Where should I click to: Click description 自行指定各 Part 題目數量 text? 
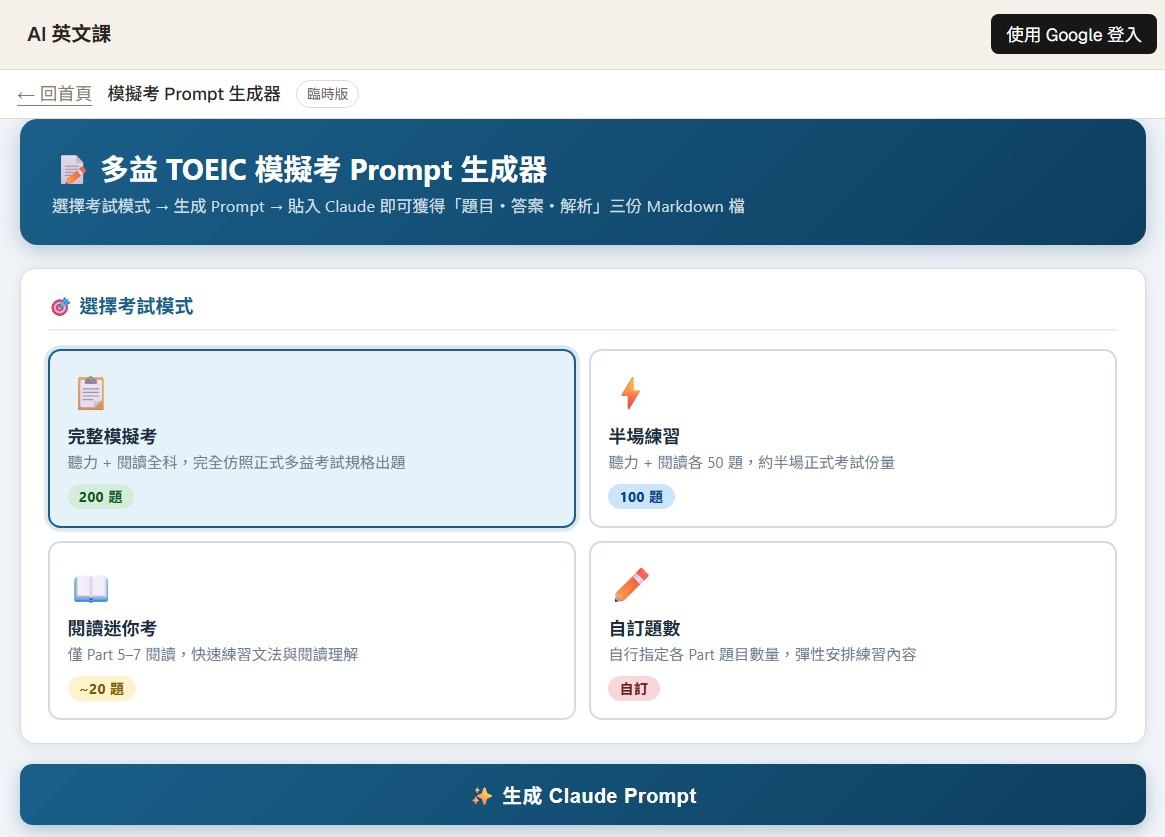tap(762, 654)
